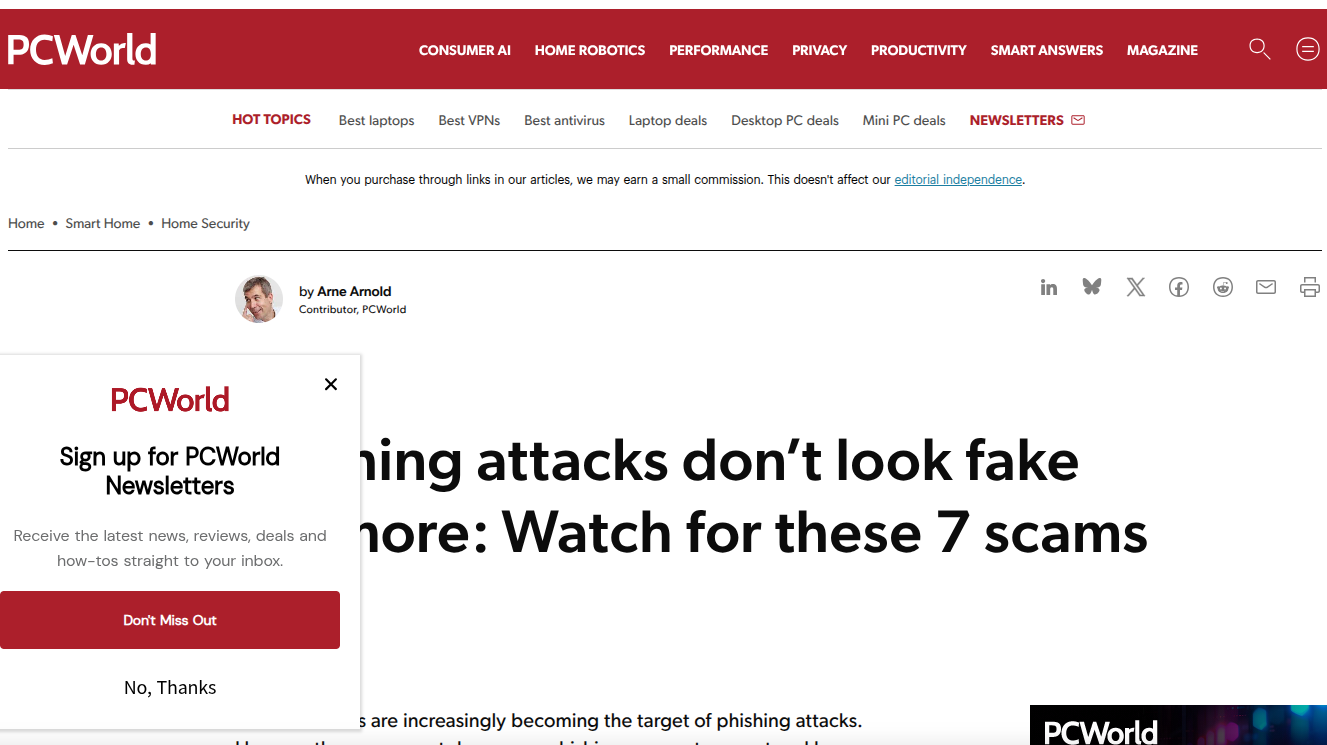1327x745 pixels.
Task: Decline newsletter with No, Thanks
Action: coord(170,687)
